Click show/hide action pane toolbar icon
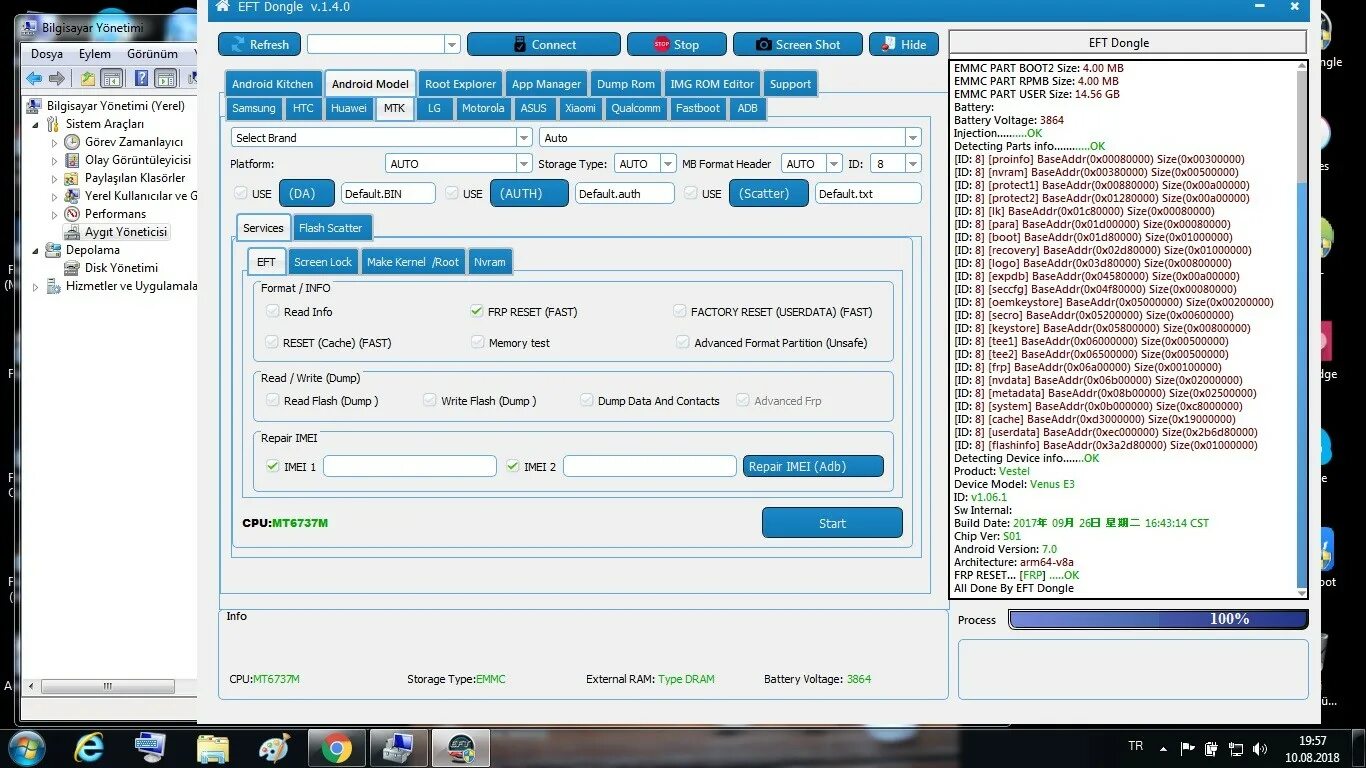Screen dimensions: 1366x768 tap(166, 78)
